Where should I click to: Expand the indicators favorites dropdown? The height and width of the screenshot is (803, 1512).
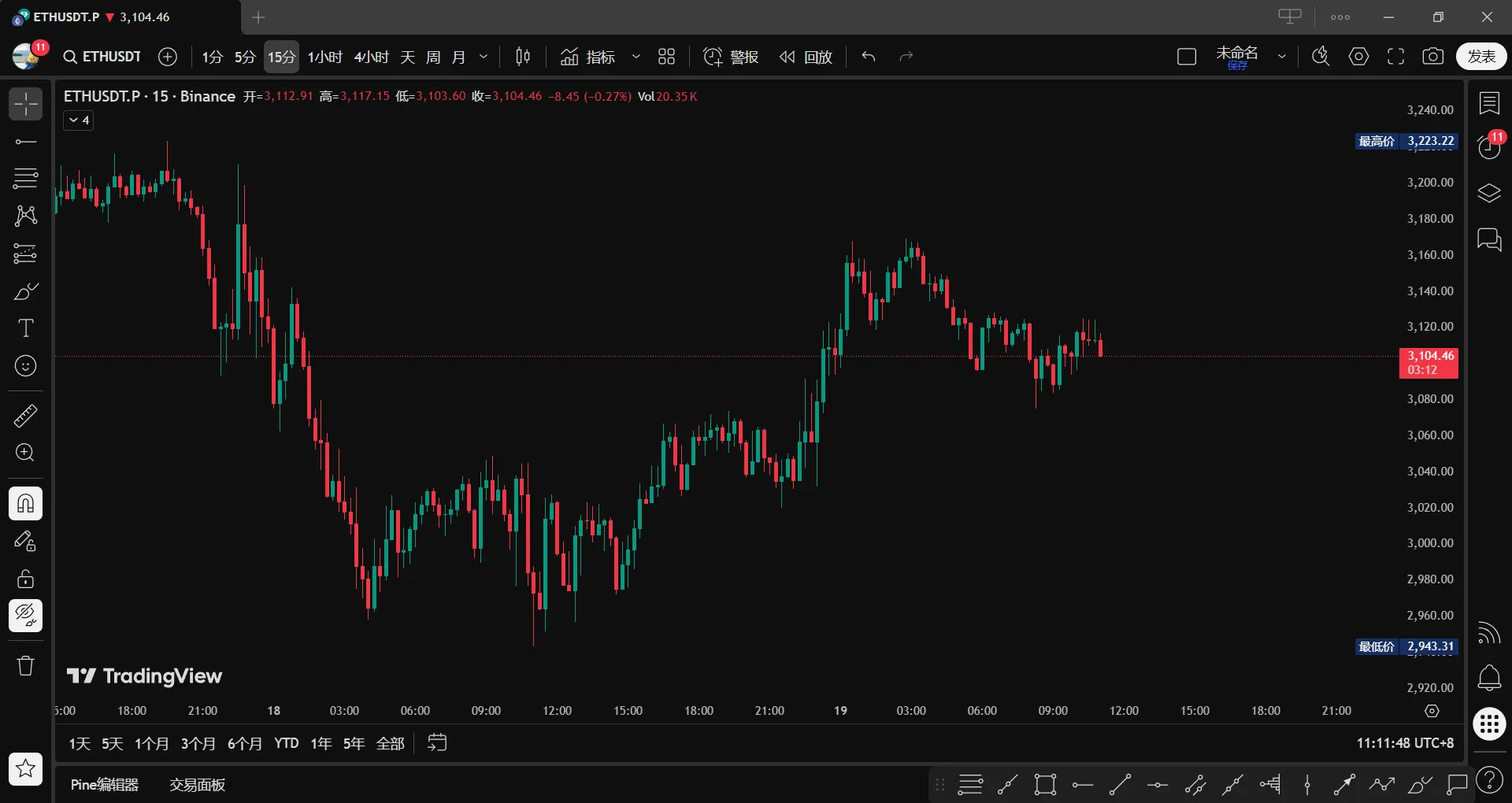click(x=636, y=57)
